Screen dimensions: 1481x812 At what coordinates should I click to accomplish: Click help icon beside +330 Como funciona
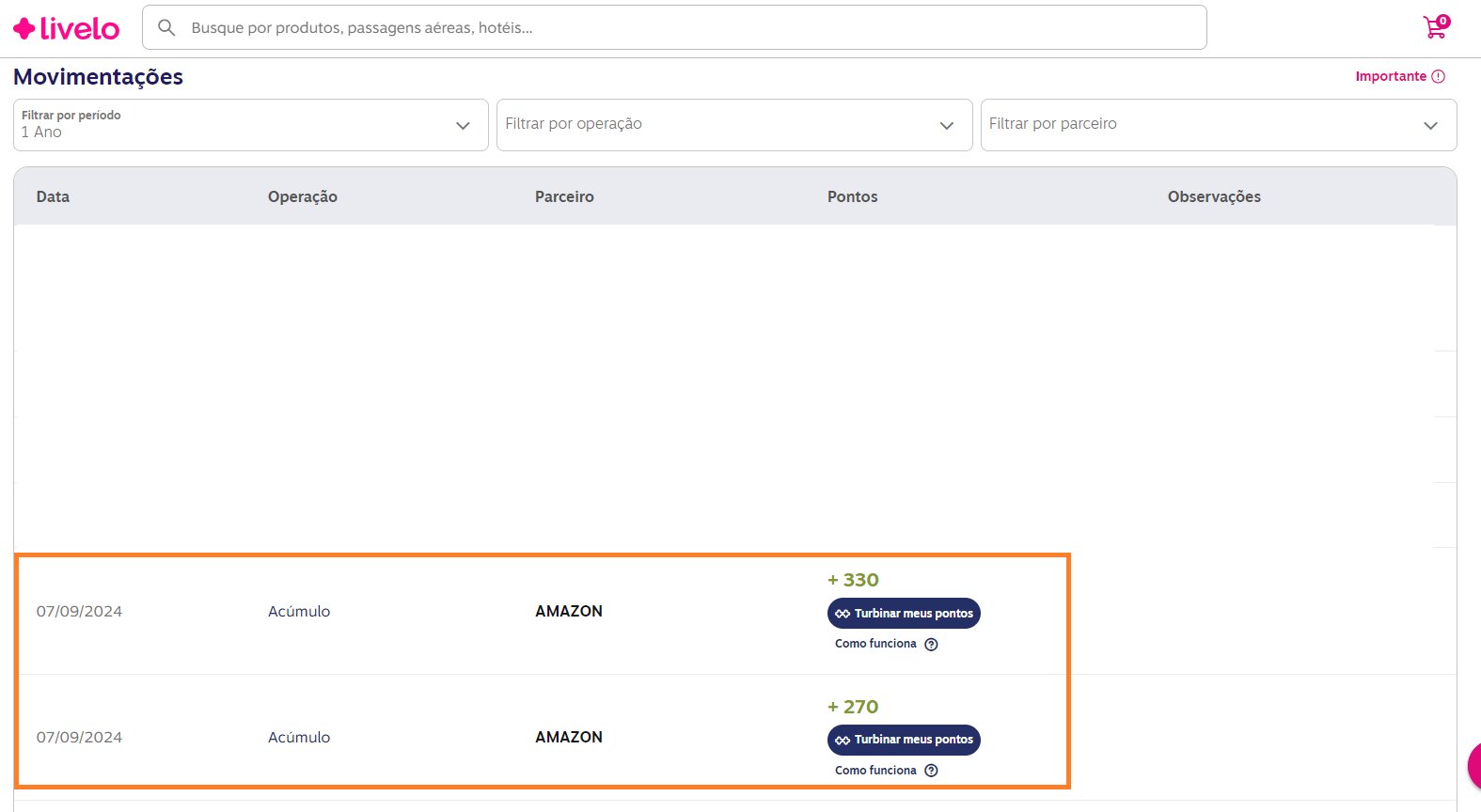(x=931, y=645)
